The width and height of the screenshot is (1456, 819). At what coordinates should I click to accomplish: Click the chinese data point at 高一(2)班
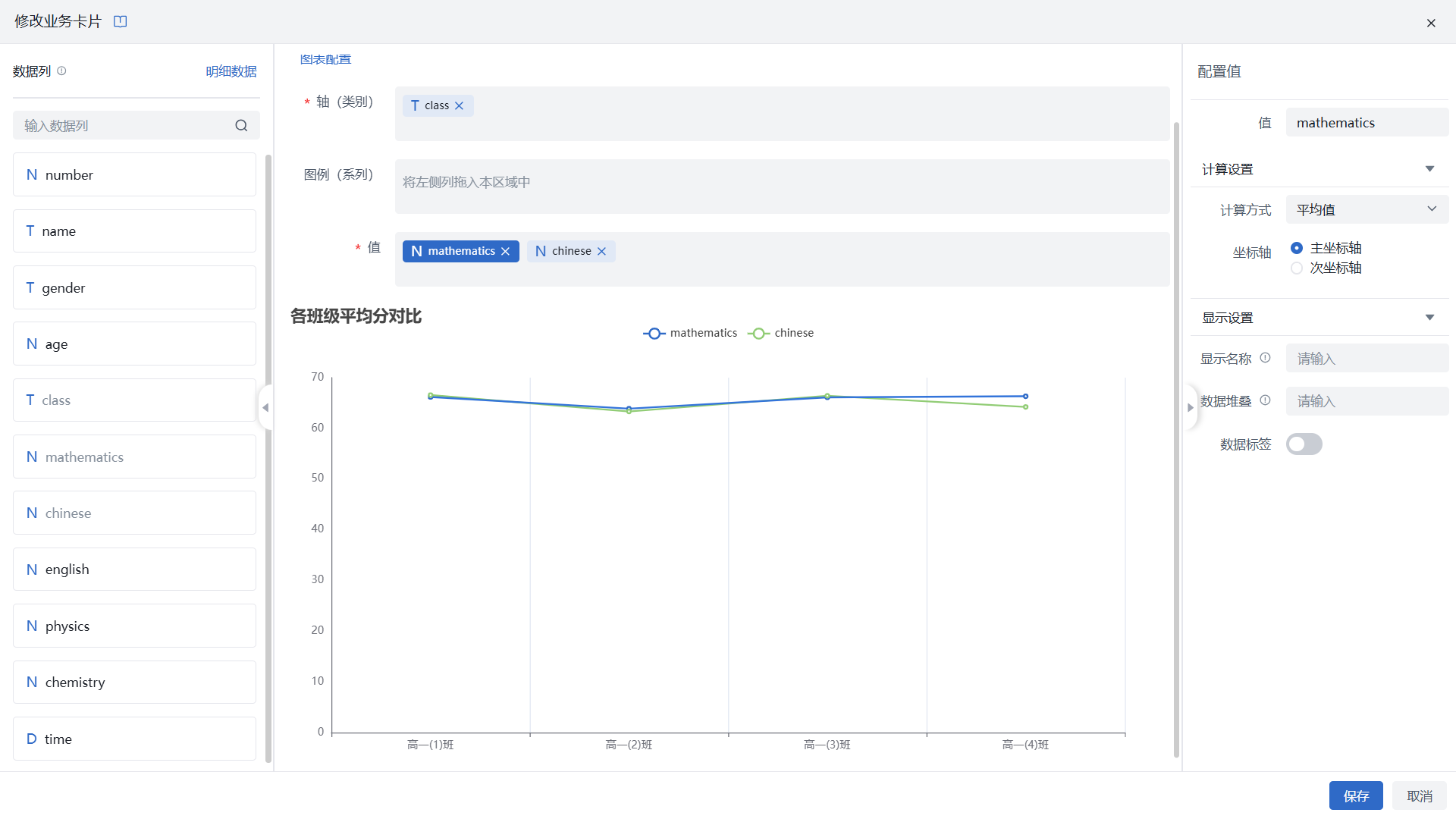coord(629,412)
